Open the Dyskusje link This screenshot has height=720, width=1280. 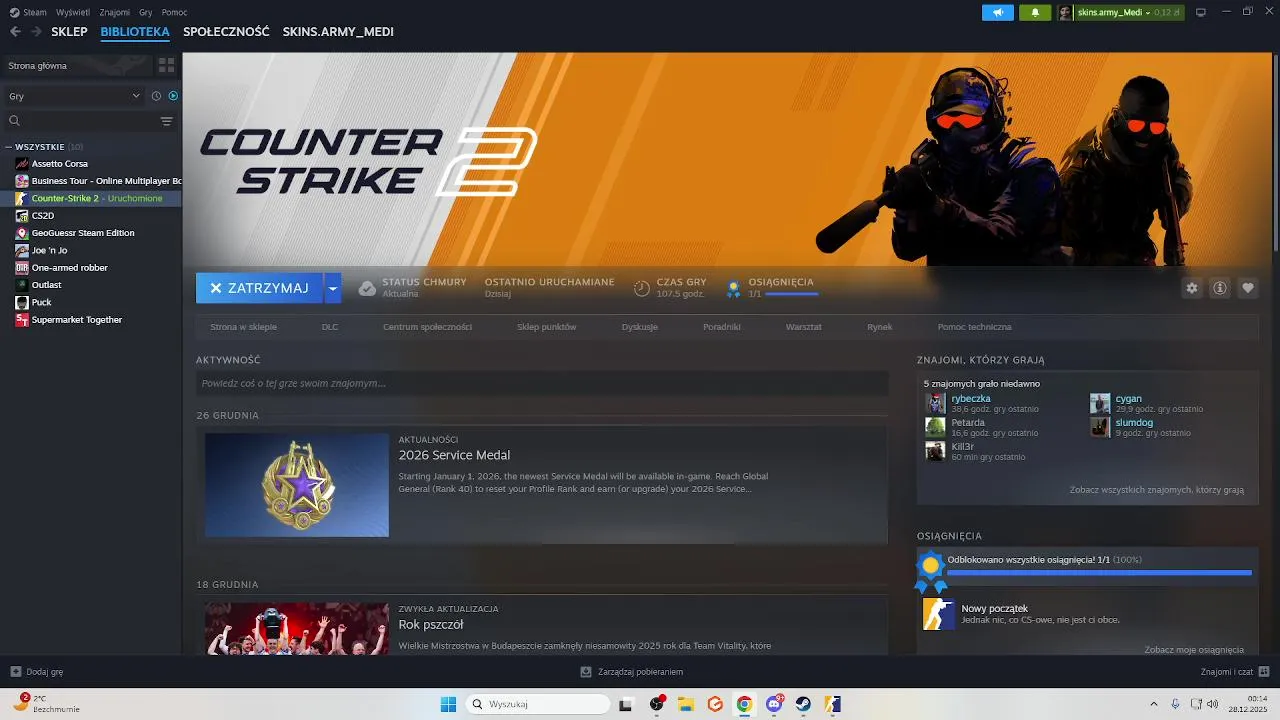[x=640, y=327]
